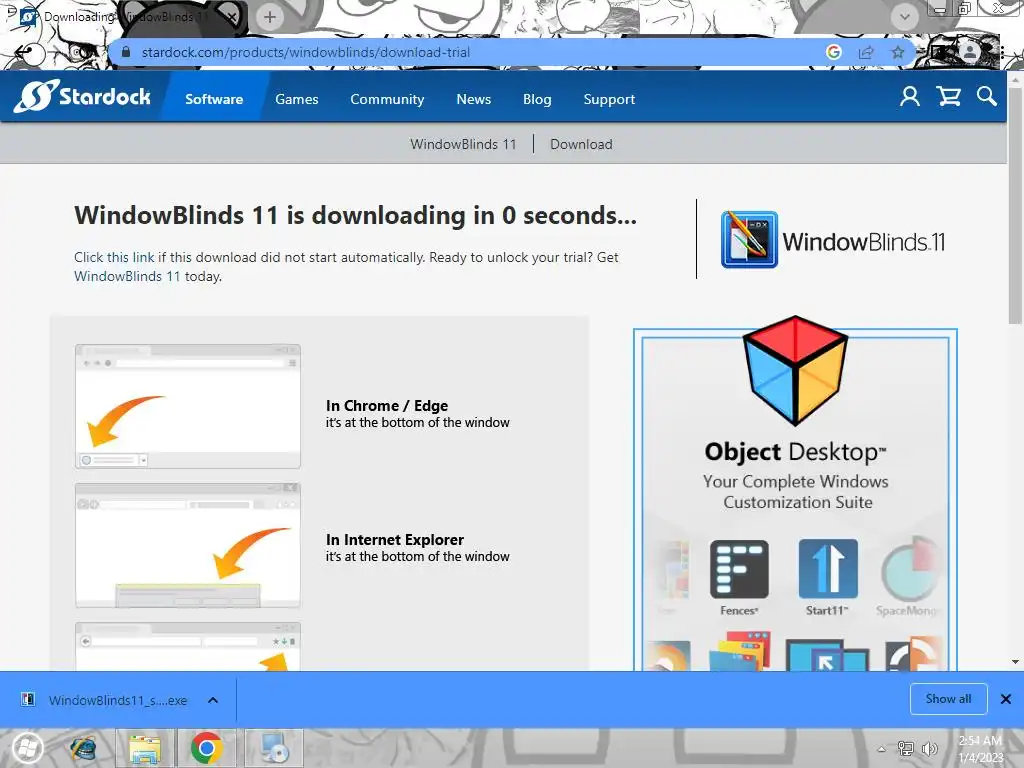
Task: Select the WindowBlinds 11 sub-navigation link
Action: (x=463, y=144)
